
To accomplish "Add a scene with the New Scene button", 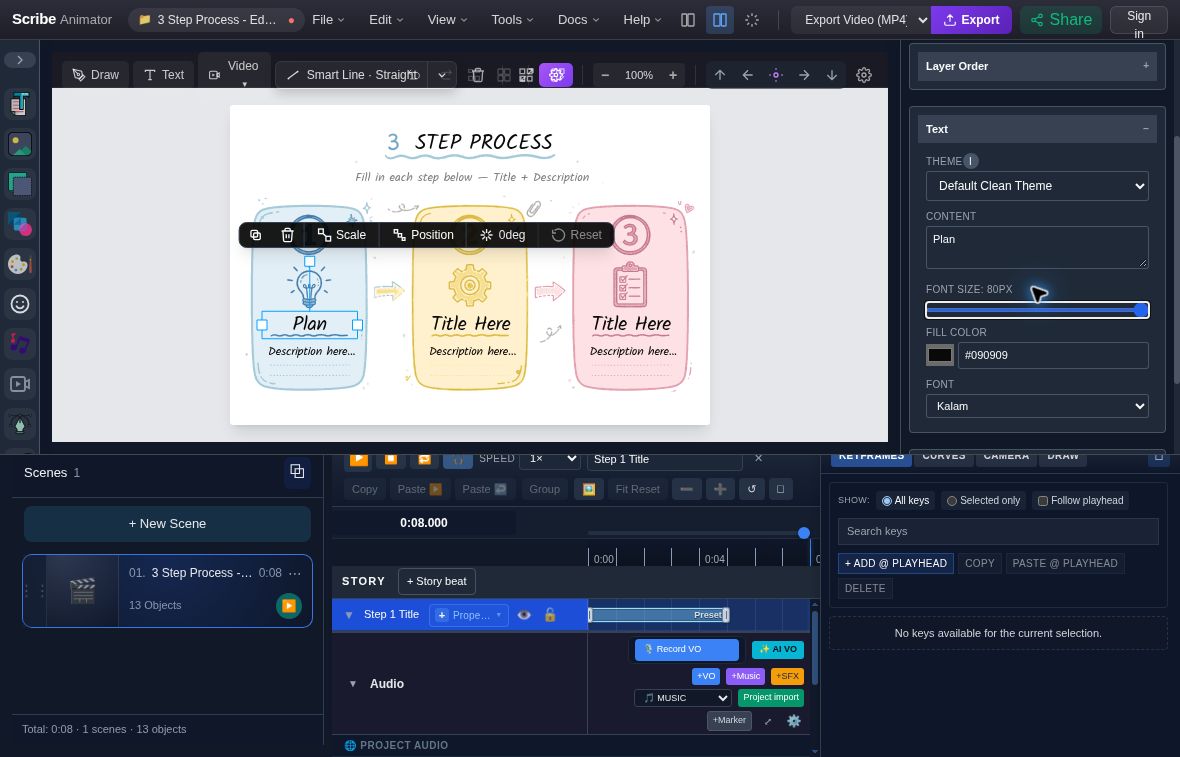I will 167,524.
